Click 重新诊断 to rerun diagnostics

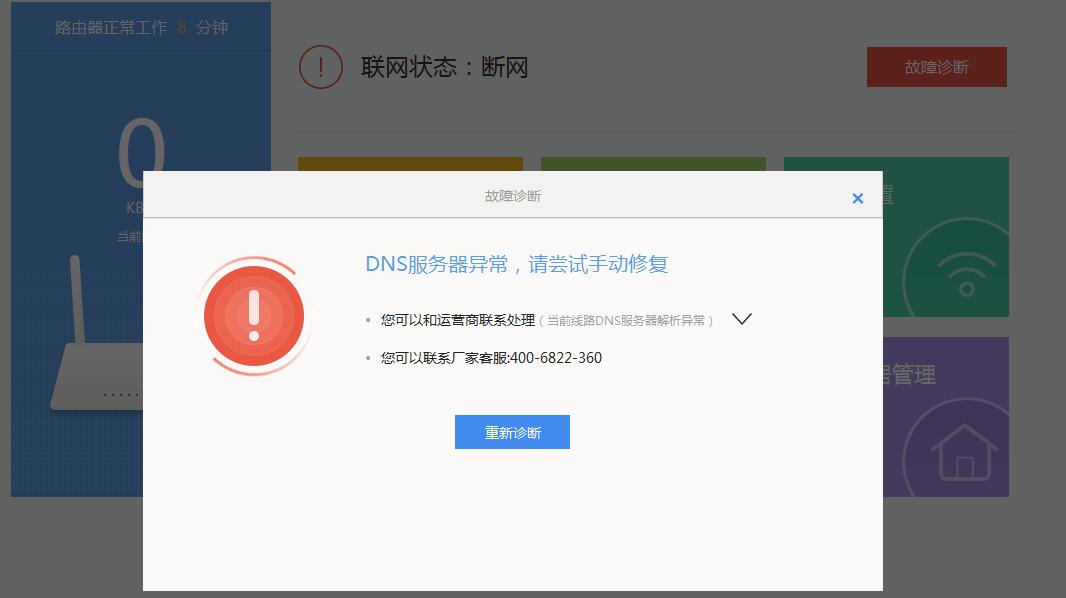pyautogui.click(x=512, y=431)
